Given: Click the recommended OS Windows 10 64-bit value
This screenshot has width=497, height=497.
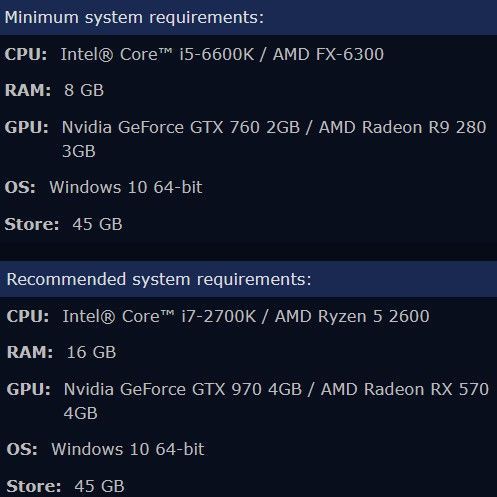Looking at the screenshot, I should click(128, 449).
